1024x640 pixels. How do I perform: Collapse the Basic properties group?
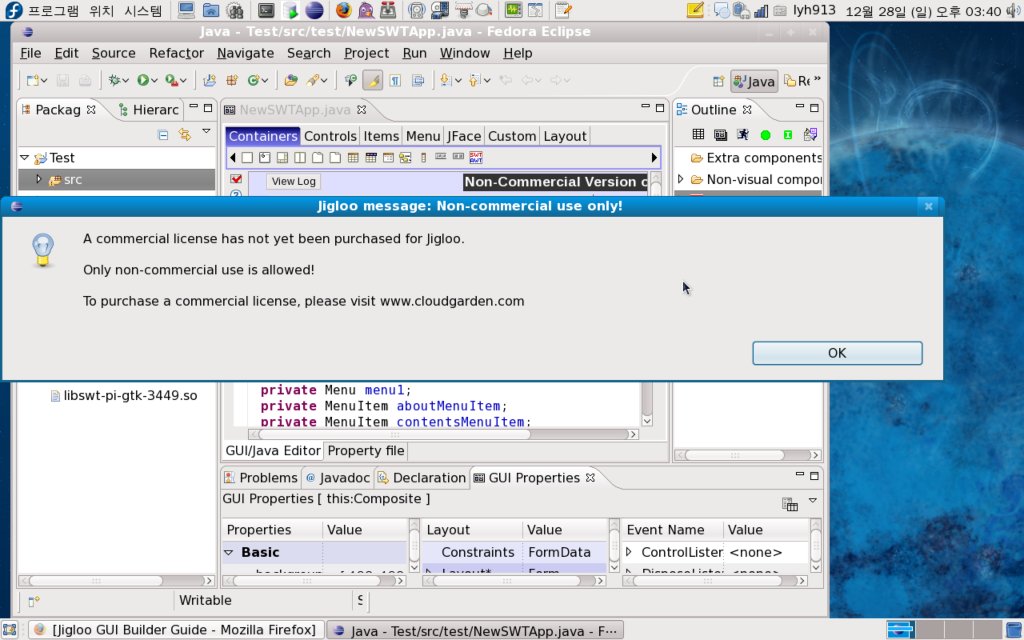[x=229, y=552]
